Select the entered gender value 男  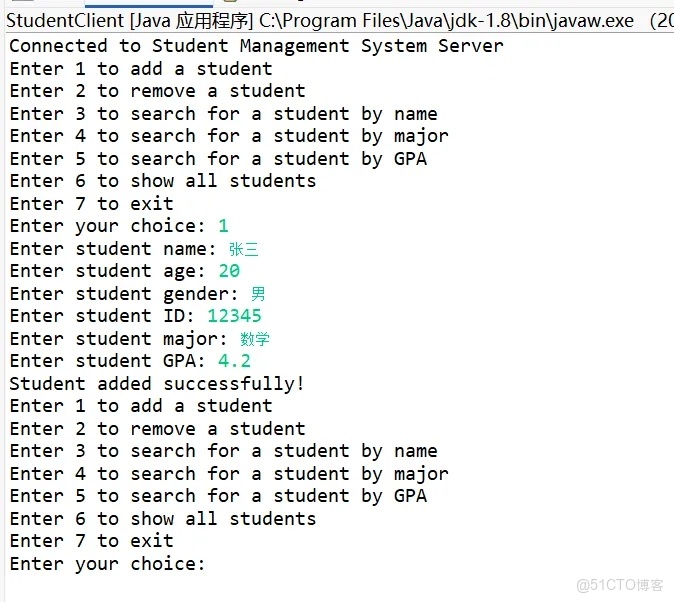(x=258, y=294)
